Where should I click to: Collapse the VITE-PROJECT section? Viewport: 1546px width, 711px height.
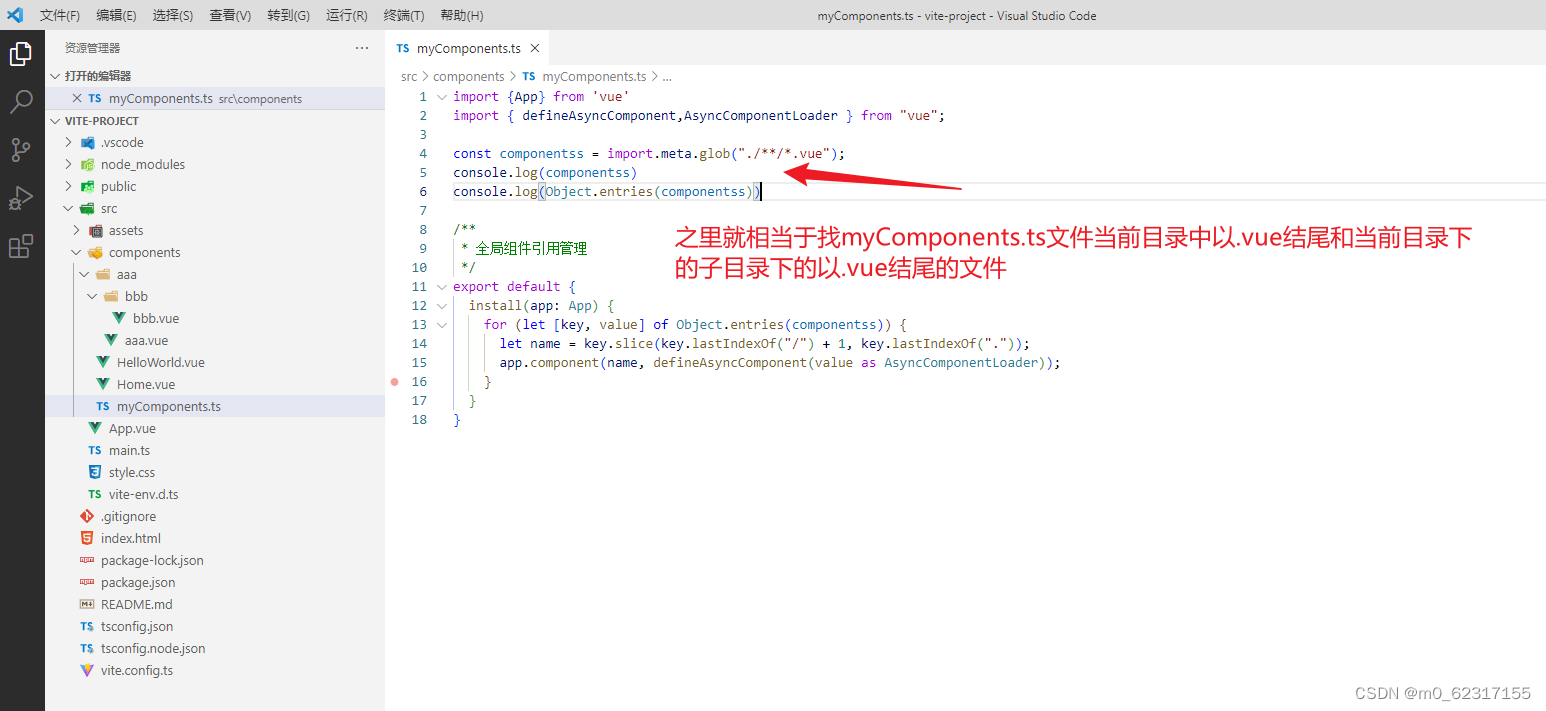215,120
